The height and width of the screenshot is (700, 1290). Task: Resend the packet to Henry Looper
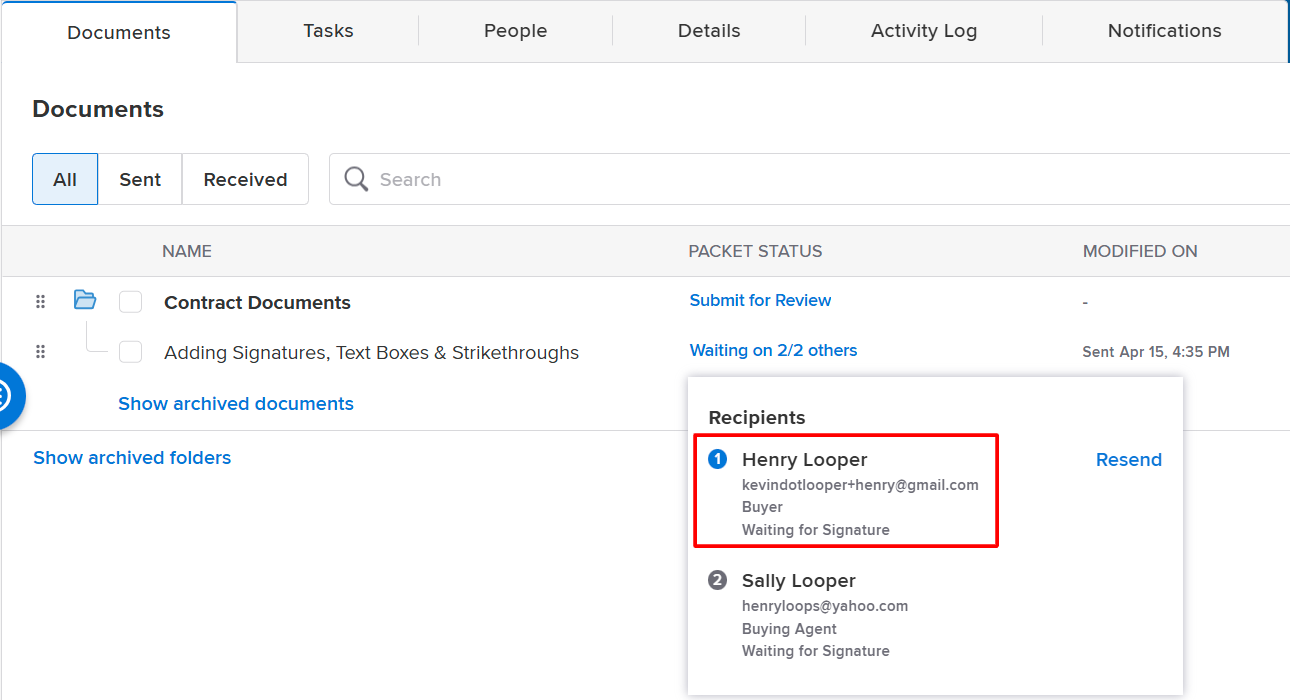1129,460
